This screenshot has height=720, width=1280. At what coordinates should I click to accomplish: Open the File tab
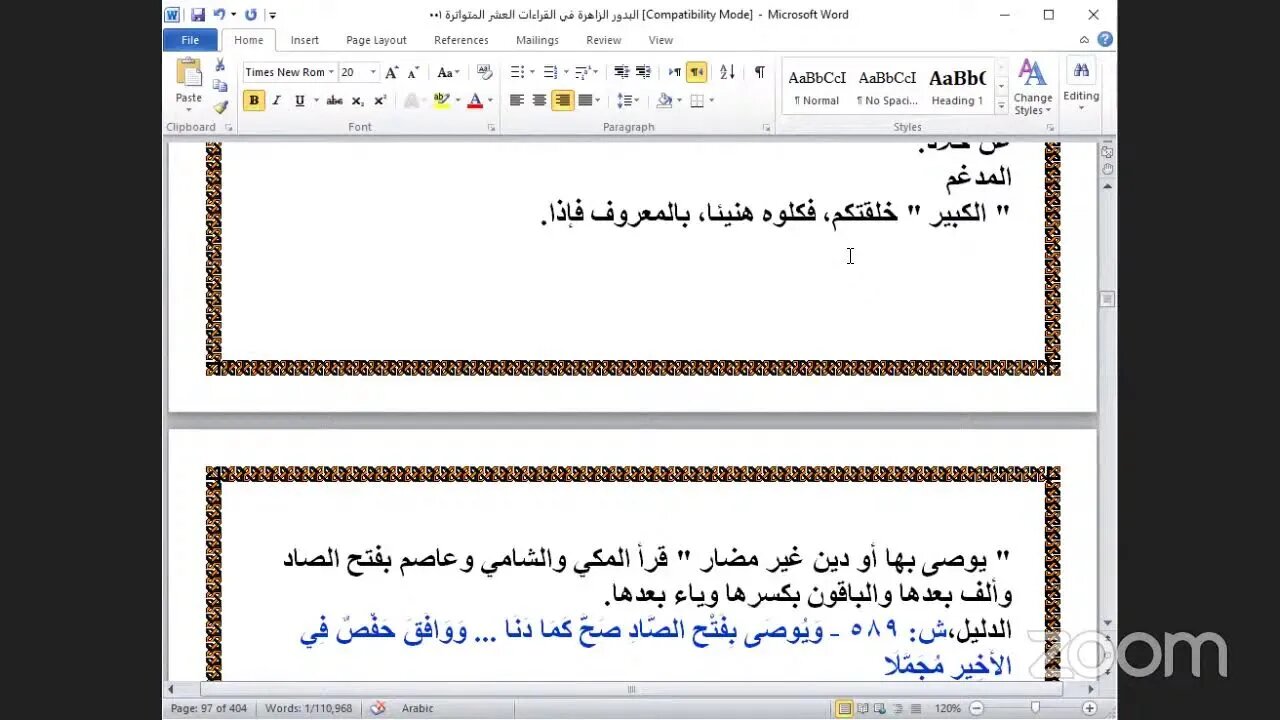[x=190, y=40]
